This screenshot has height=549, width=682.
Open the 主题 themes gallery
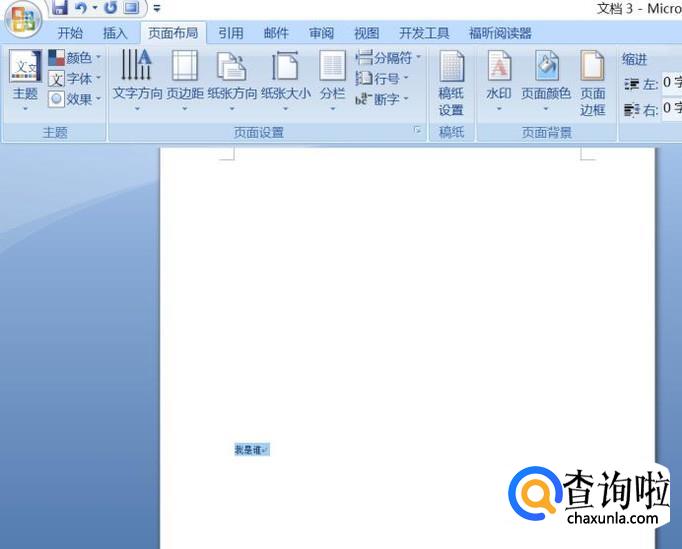coord(25,80)
